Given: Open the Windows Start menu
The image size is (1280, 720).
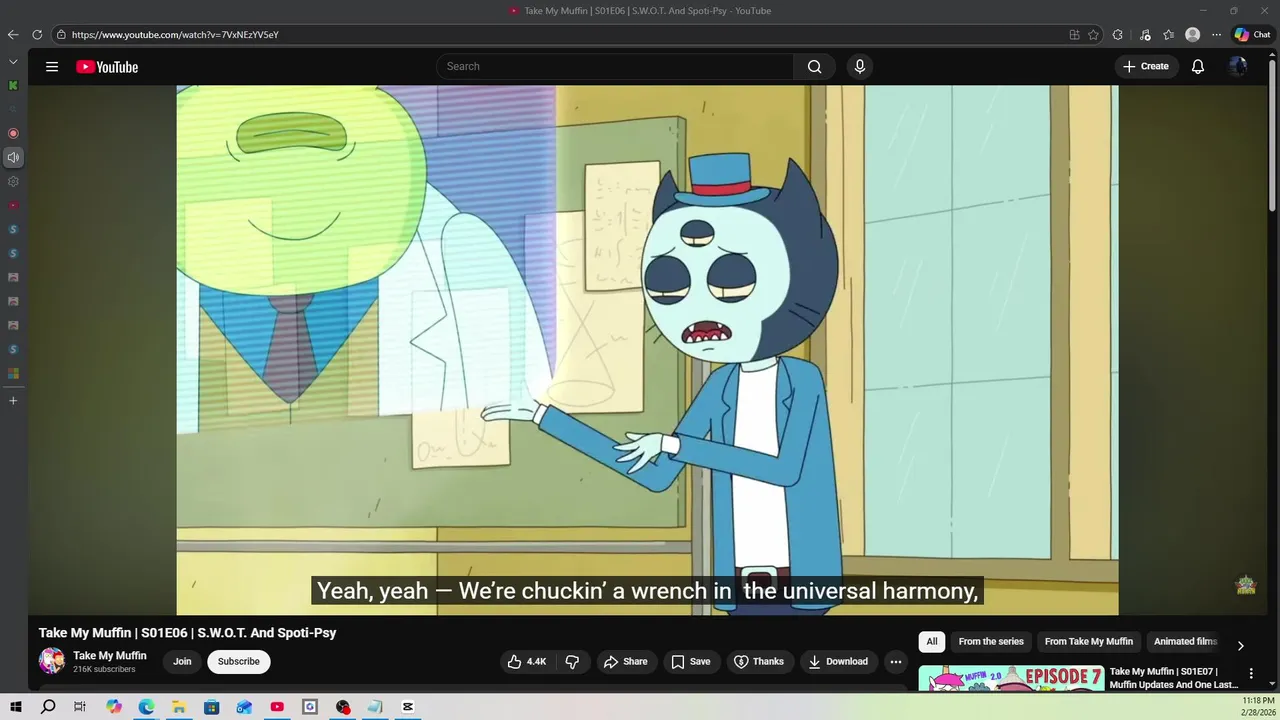Looking at the screenshot, I should coord(16,707).
